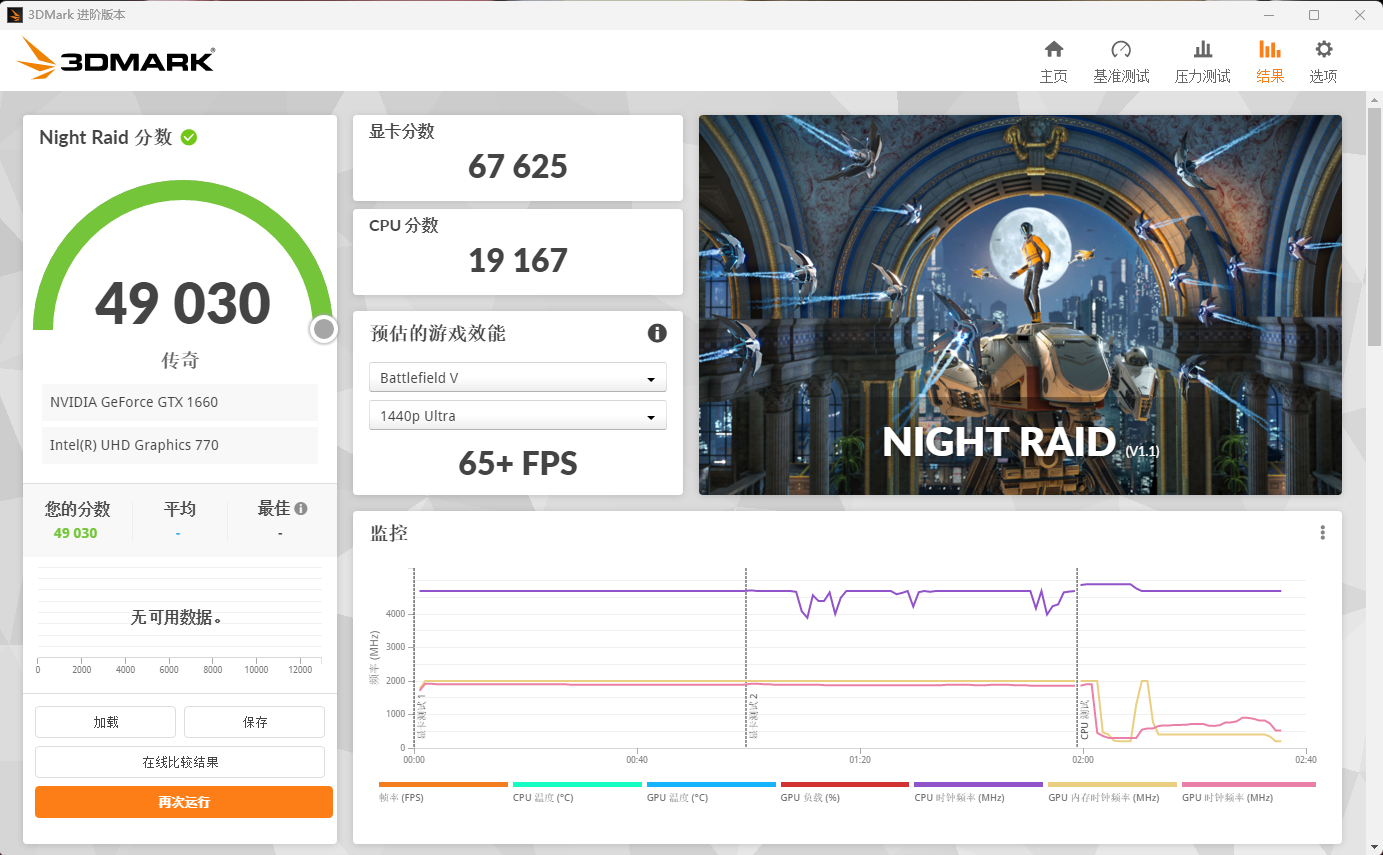Click the 65+ FPS estimate
Image resolution: width=1383 pixels, height=855 pixels.
pos(518,463)
